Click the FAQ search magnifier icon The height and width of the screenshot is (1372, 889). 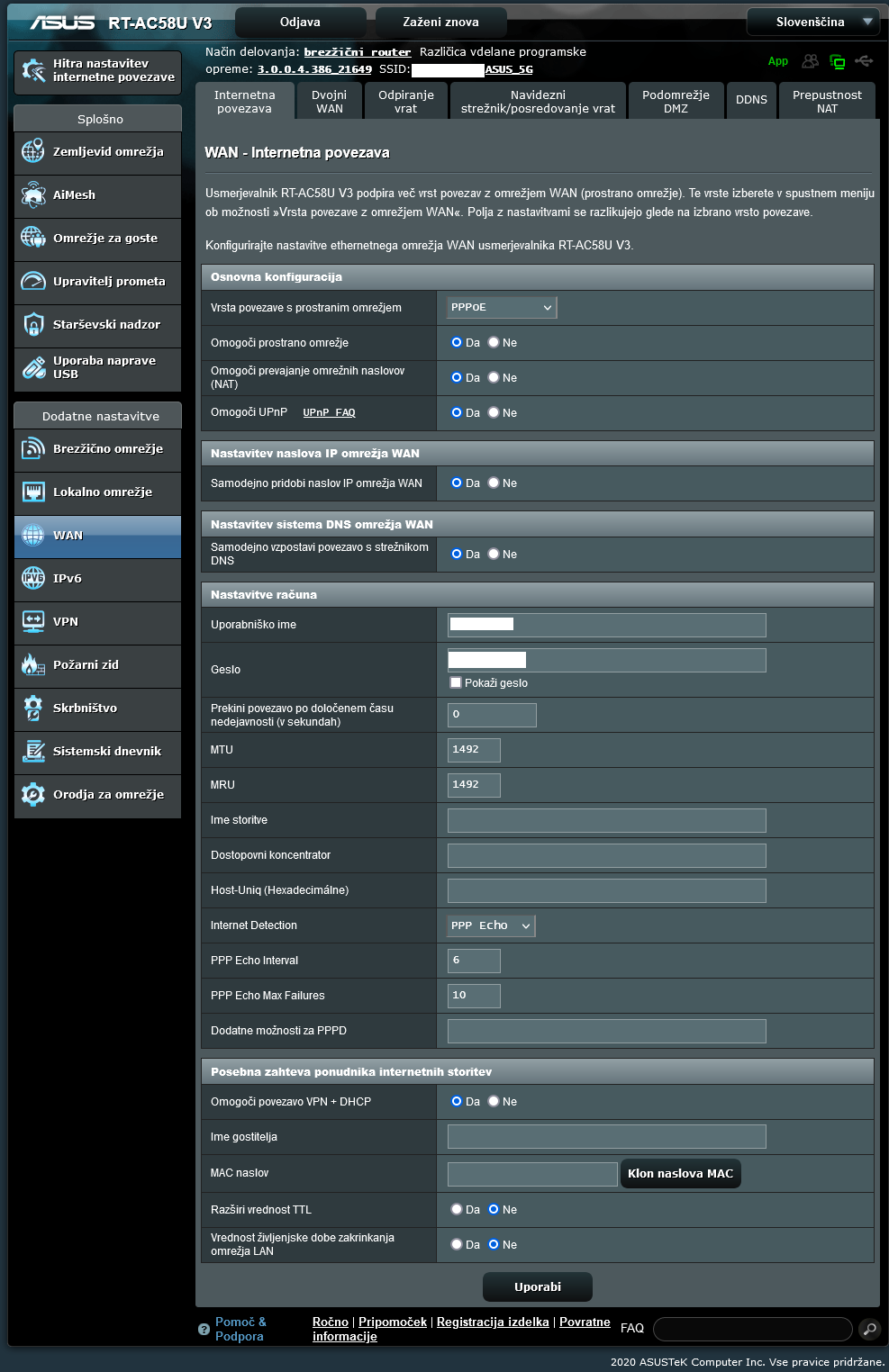pyautogui.click(x=868, y=1329)
